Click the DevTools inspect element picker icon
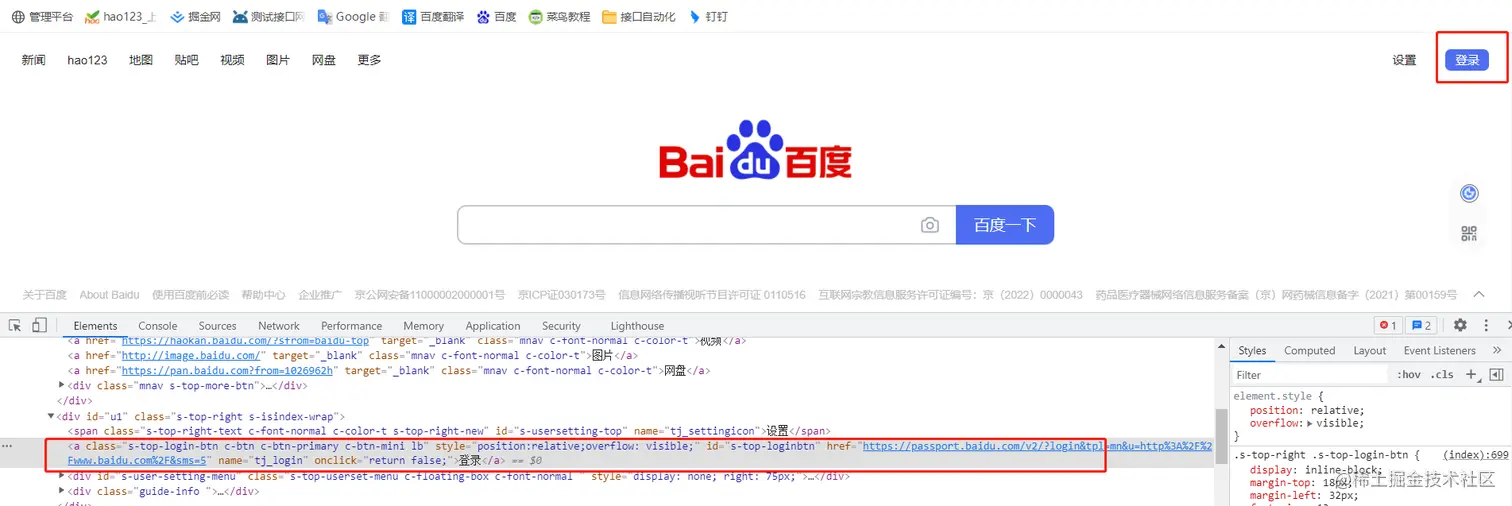The width and height of the screenshot is (1512, 506). [15, 326]
